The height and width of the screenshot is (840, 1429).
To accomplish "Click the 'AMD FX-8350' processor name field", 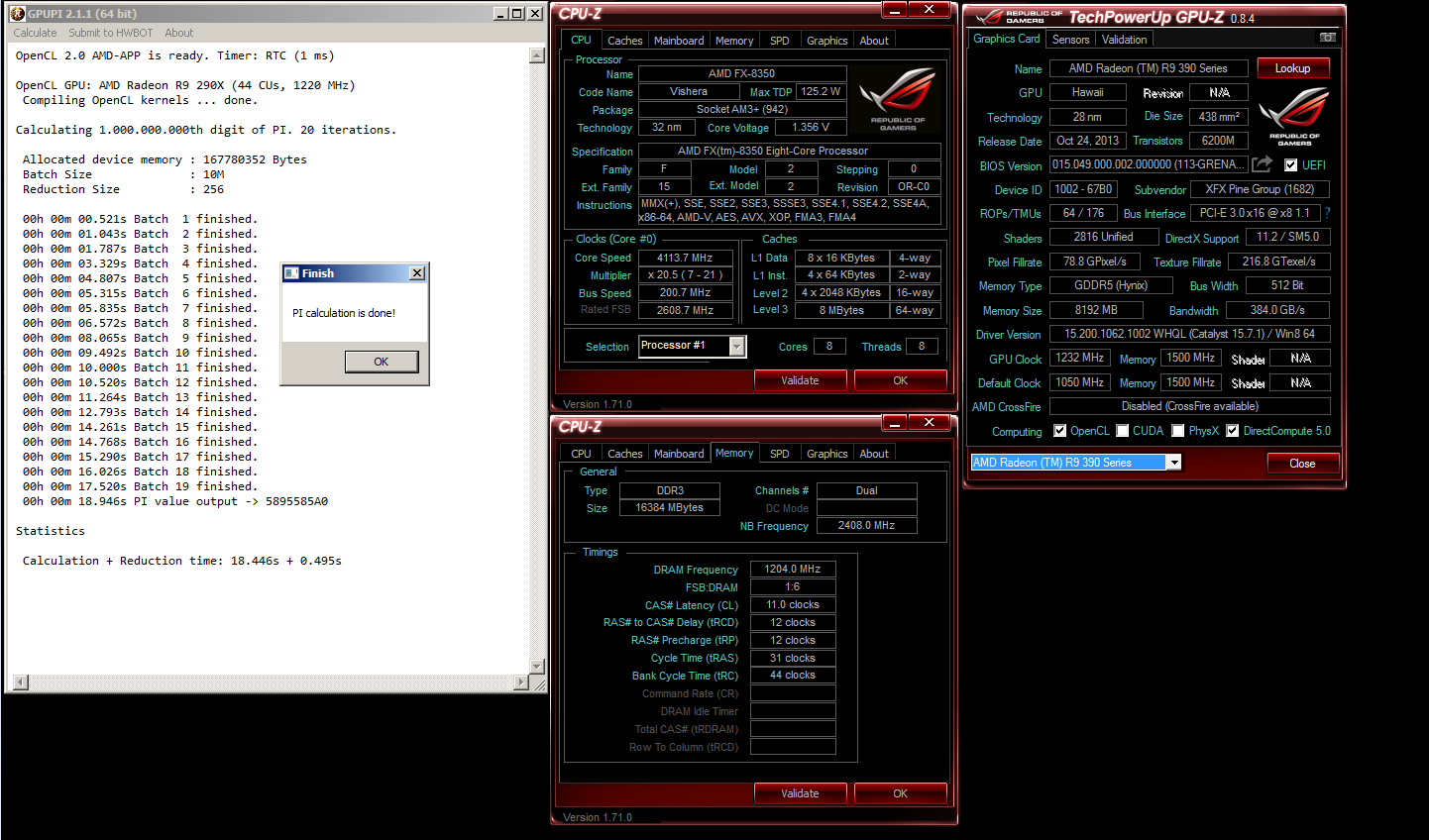I will 742,73.
